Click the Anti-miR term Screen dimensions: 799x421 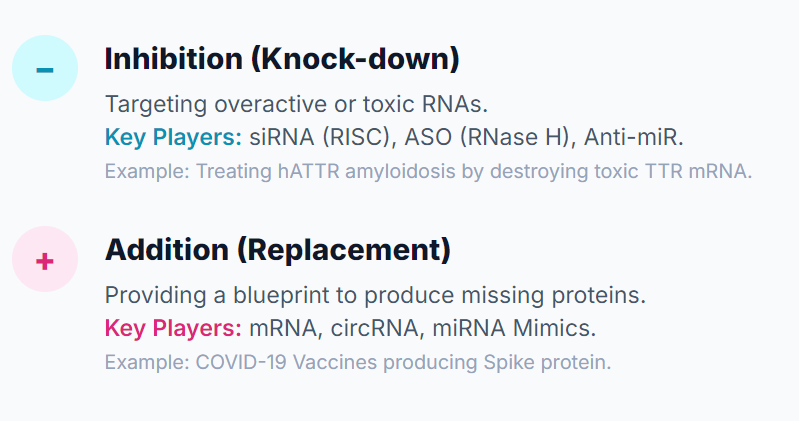coord(633,137)
